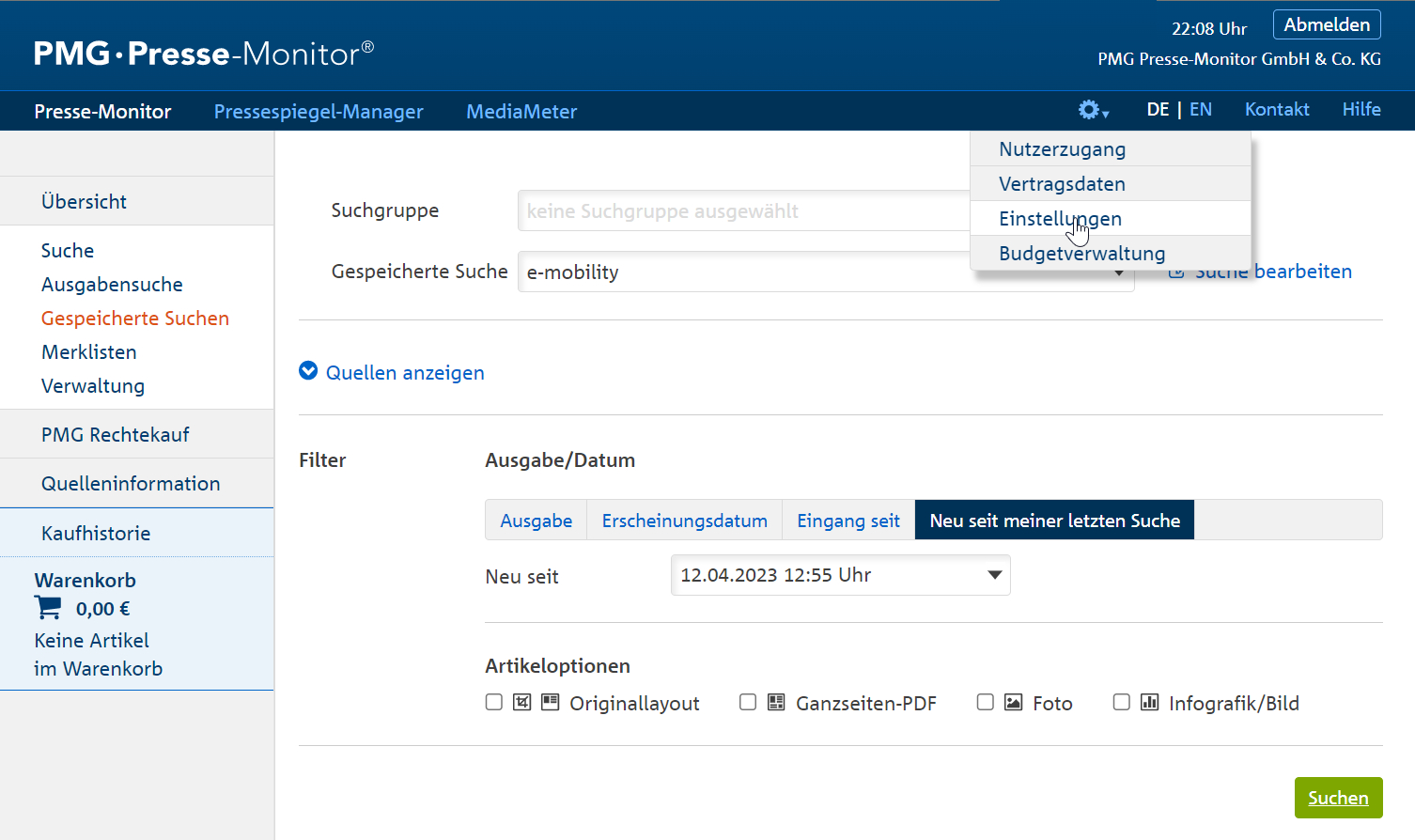Click the PMG Presse-Monitor GmbH & Co. KG text

coord(1239,59)
